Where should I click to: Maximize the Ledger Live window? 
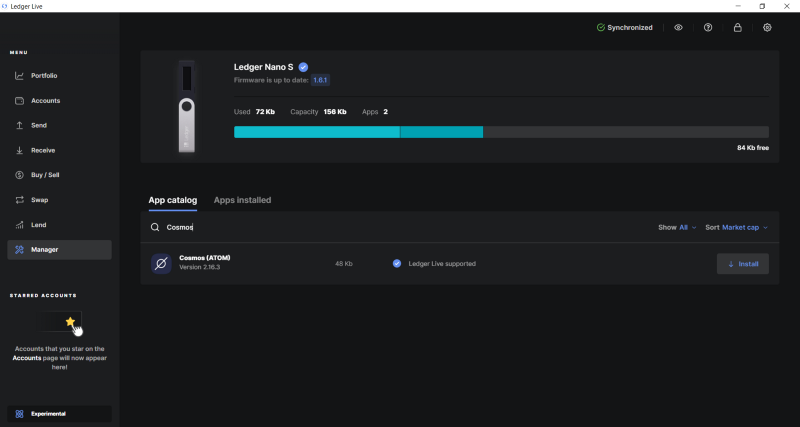pos(762,6)
